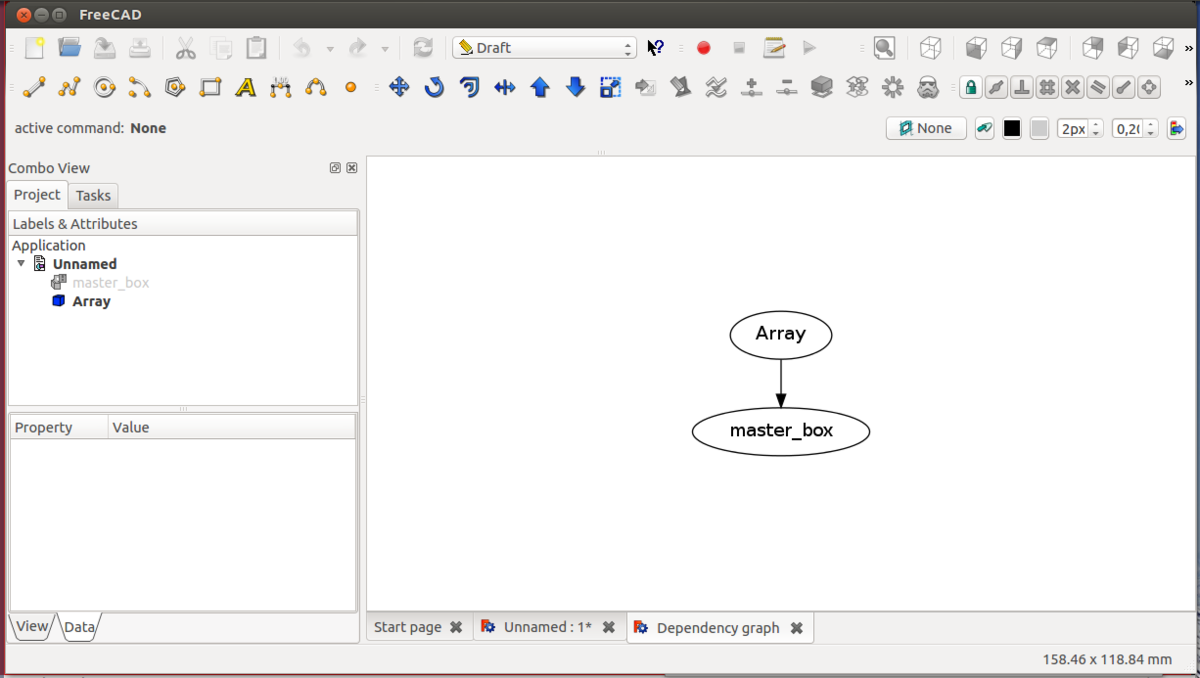Open the black line color swatch
The image size is (1200, 678).
1012,128
